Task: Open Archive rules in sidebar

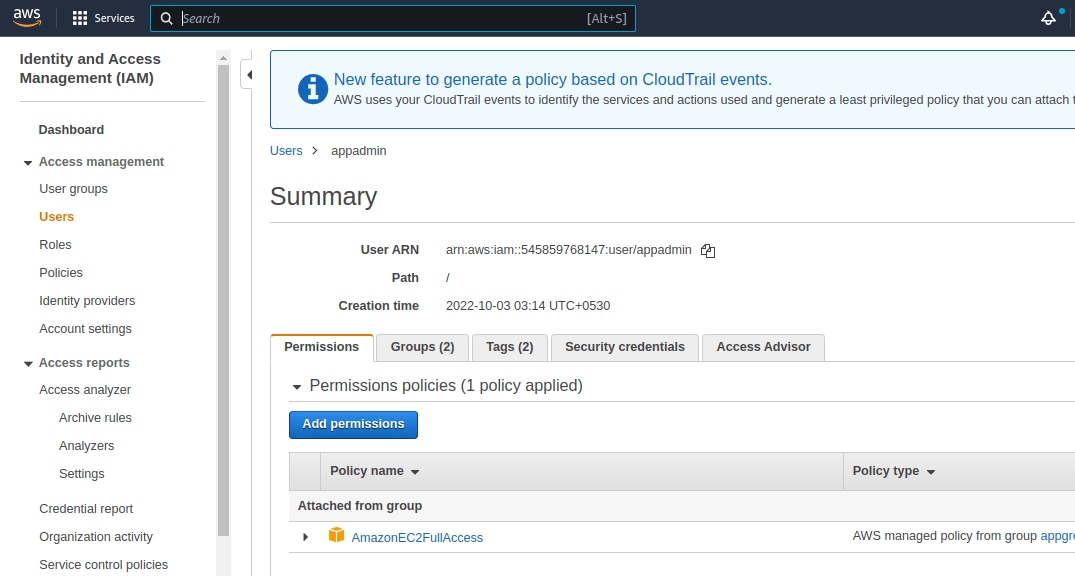Action: [x=95, y=418]
